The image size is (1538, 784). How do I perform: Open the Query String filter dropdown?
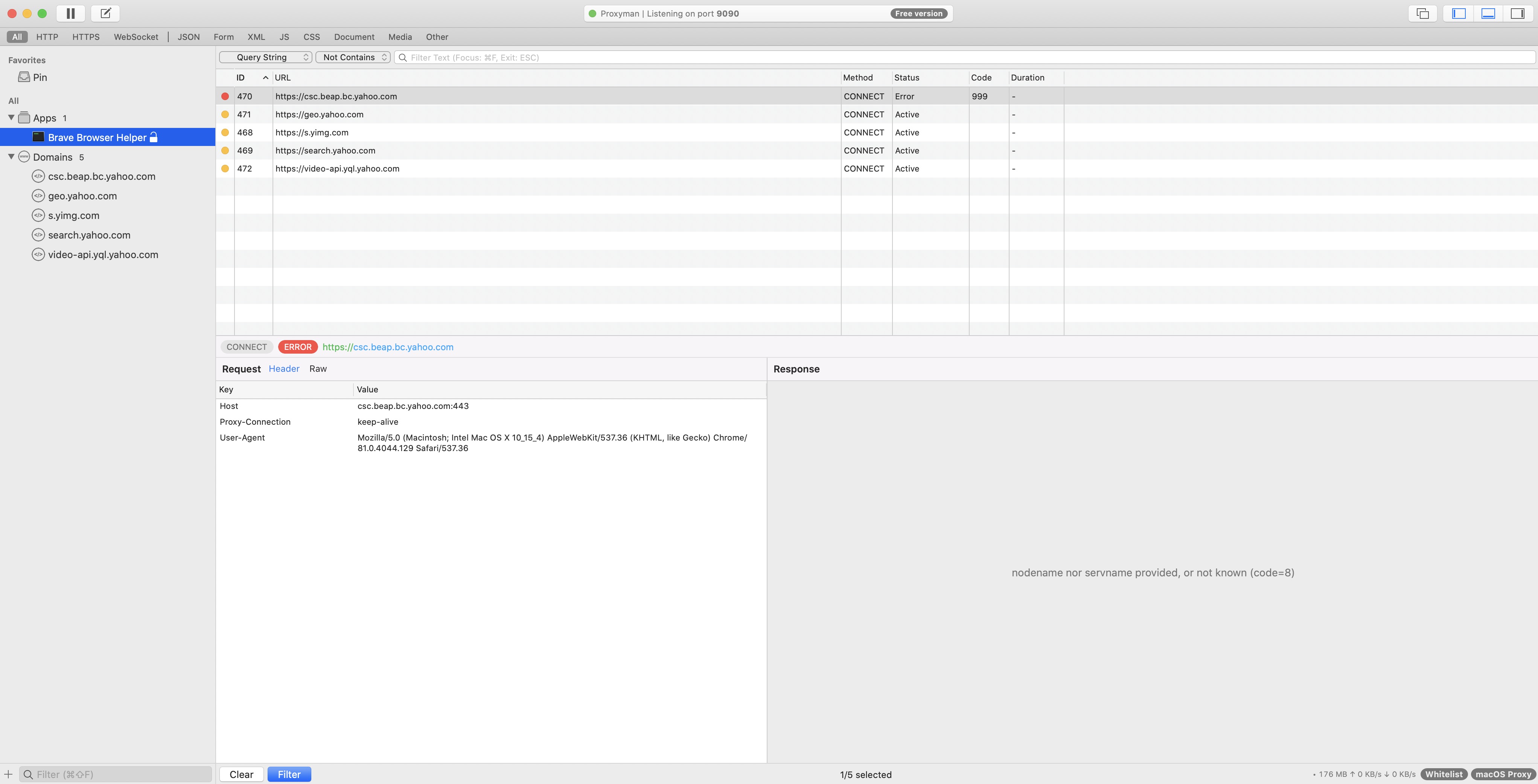click(265, 57)
